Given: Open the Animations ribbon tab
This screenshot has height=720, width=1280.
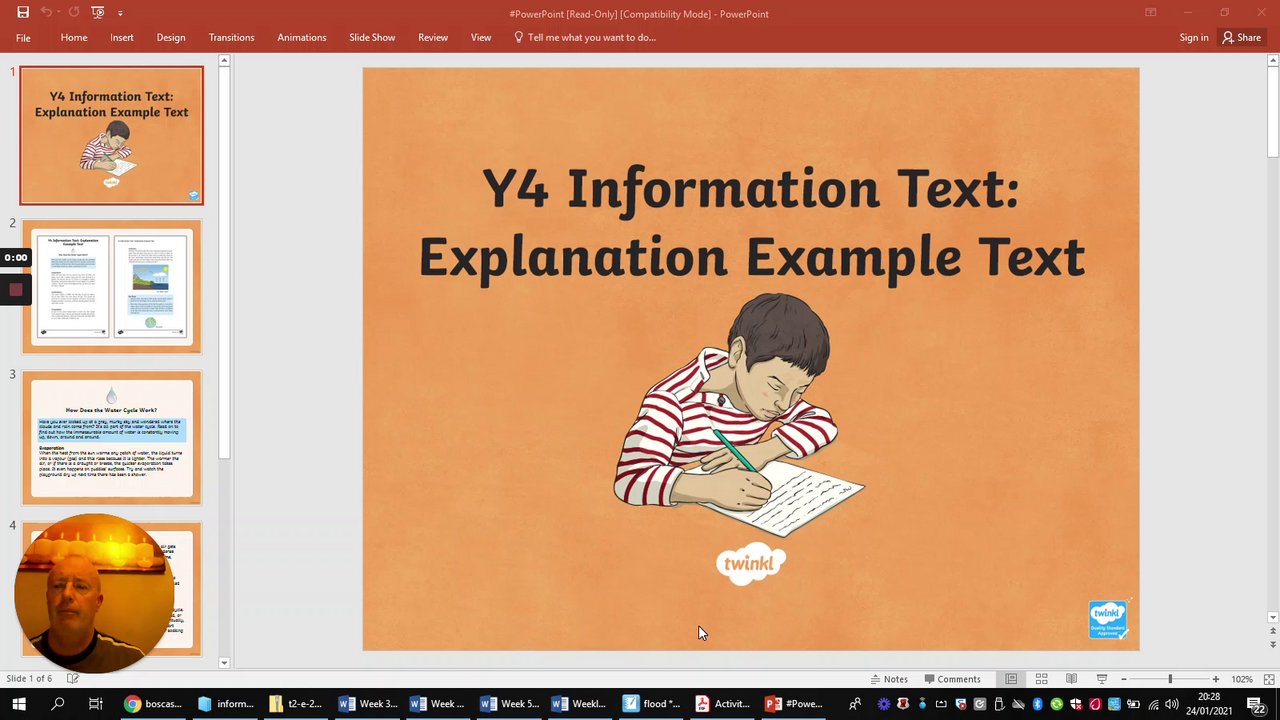Looking at the screenshot, I should 302,37.
